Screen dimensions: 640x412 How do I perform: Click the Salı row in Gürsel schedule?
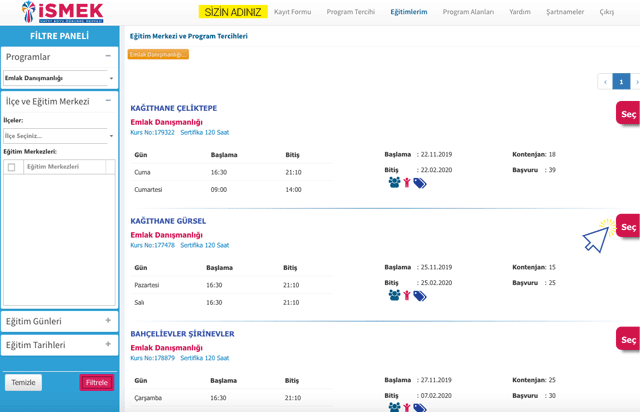coord(232,303)
